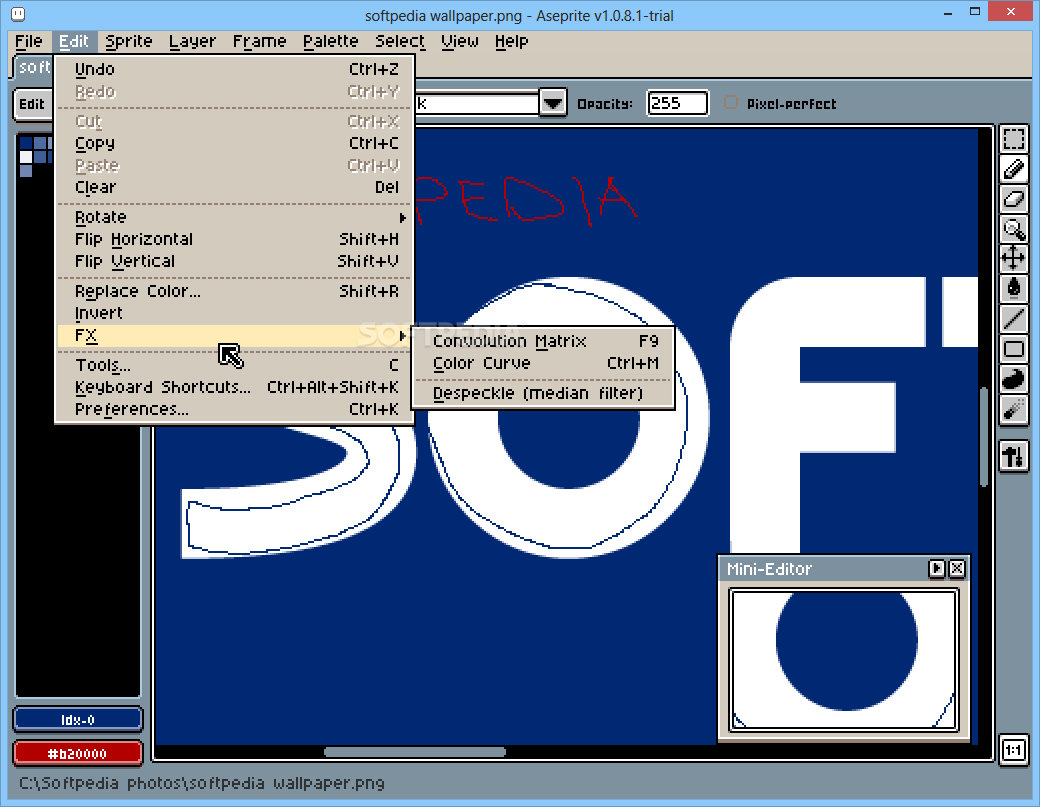Viewport: 1040px width, 807px height.
Task: Select Despeckle (median filter) effect
Action: [543, 393]
